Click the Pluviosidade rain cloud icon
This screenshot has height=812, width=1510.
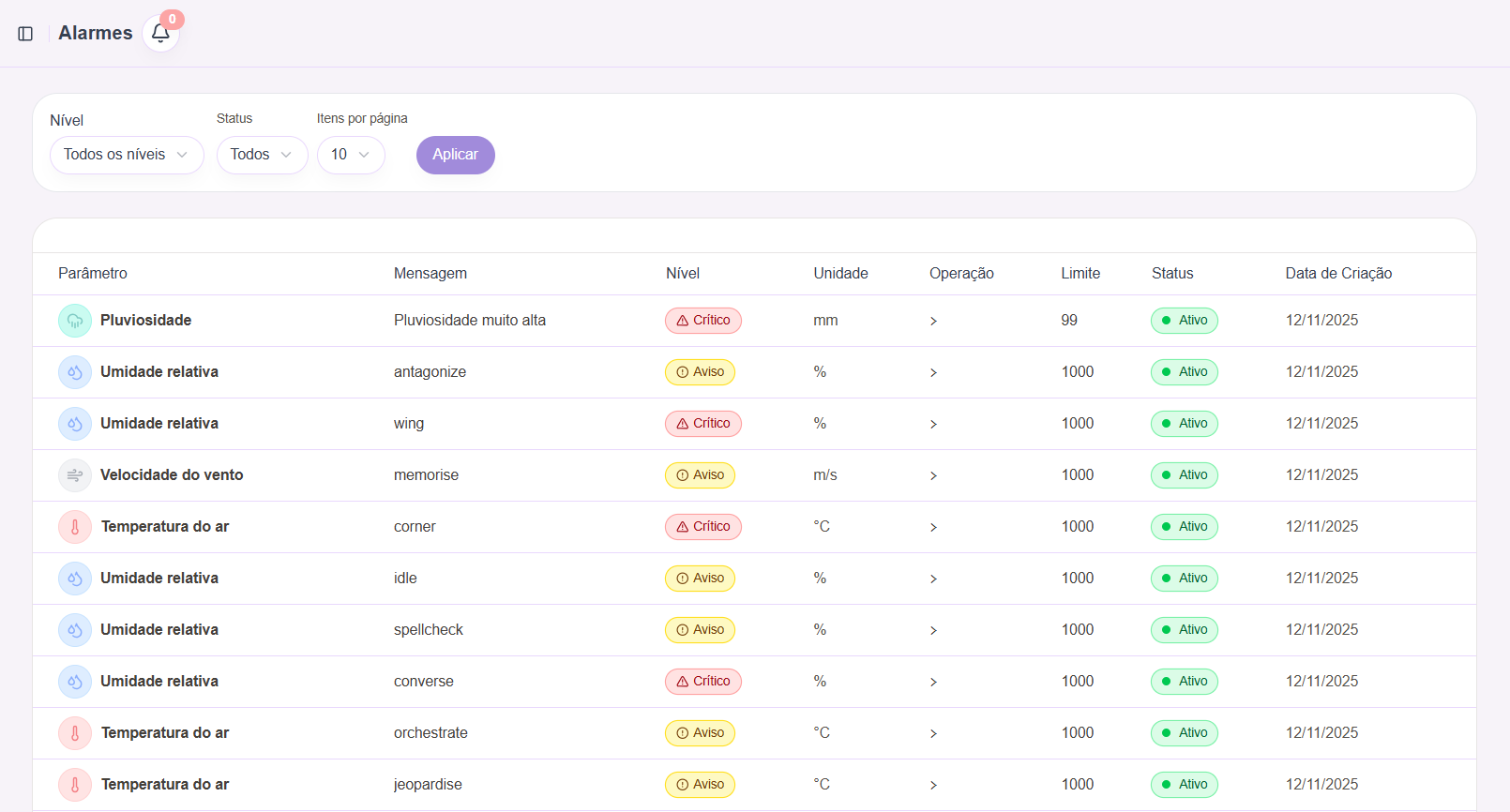75,321
